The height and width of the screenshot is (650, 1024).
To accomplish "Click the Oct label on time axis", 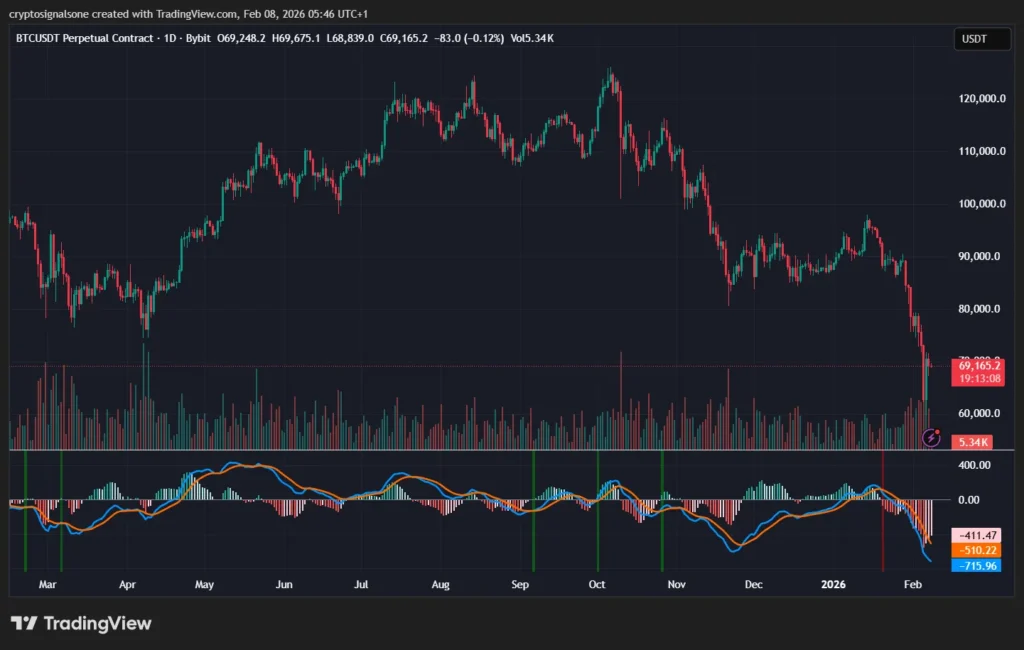I will [597, 583].
